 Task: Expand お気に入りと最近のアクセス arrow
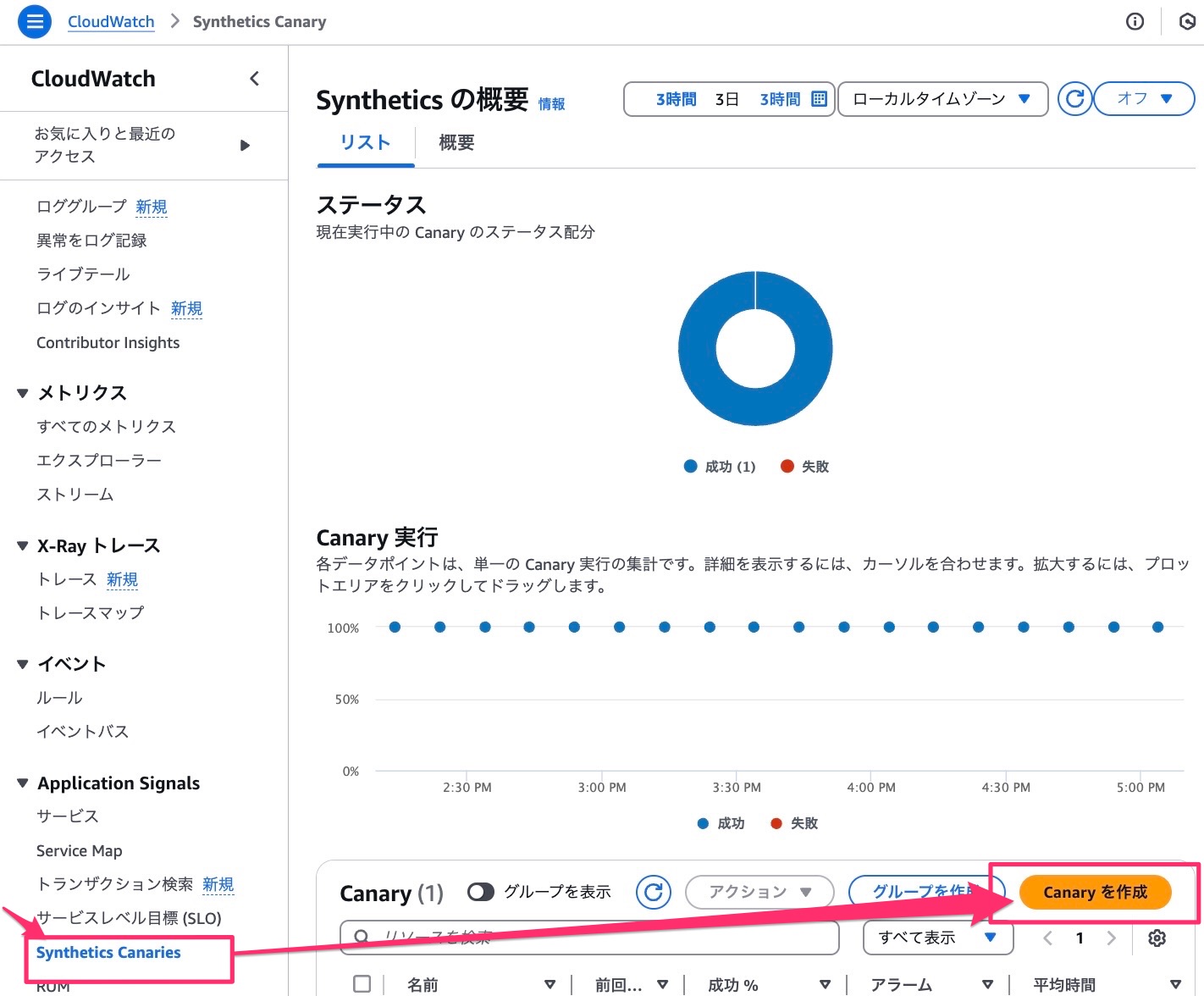point(245,145)
